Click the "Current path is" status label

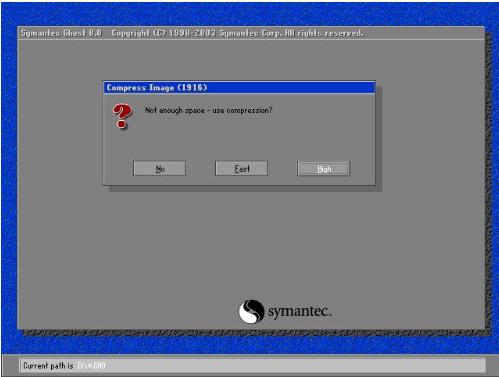point(48,366)
